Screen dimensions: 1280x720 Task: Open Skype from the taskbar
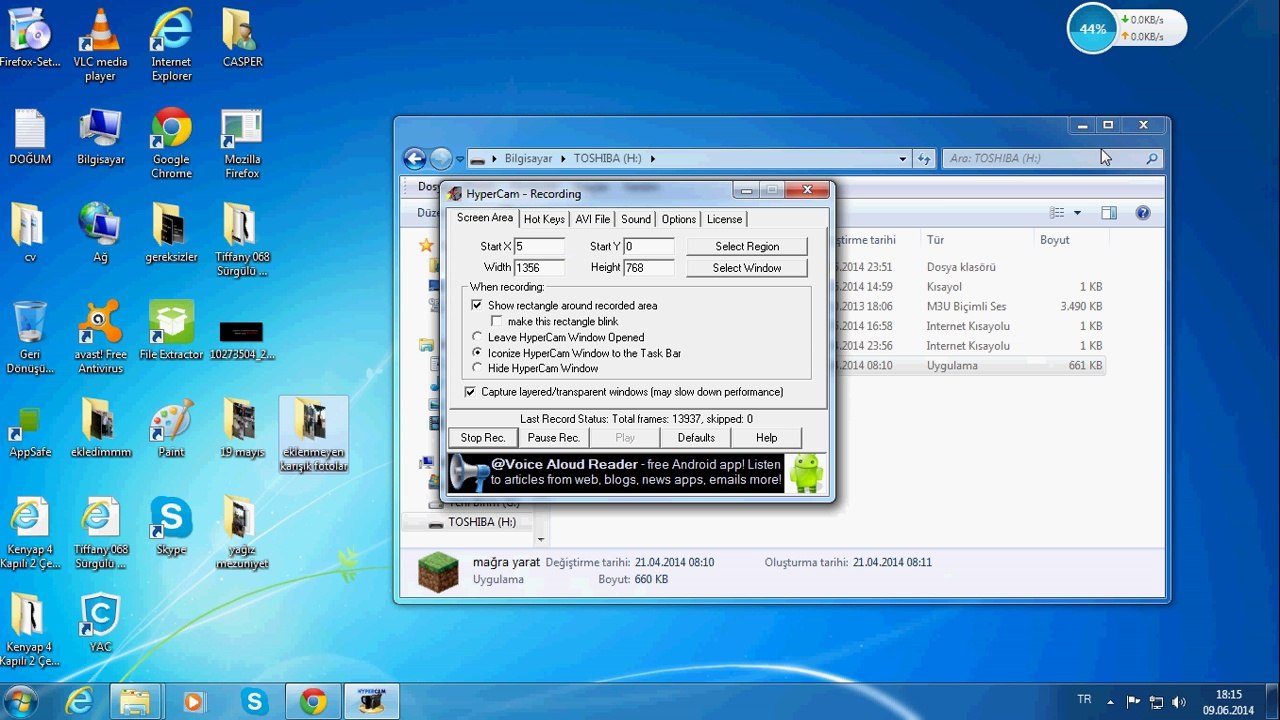pos(254,702)
